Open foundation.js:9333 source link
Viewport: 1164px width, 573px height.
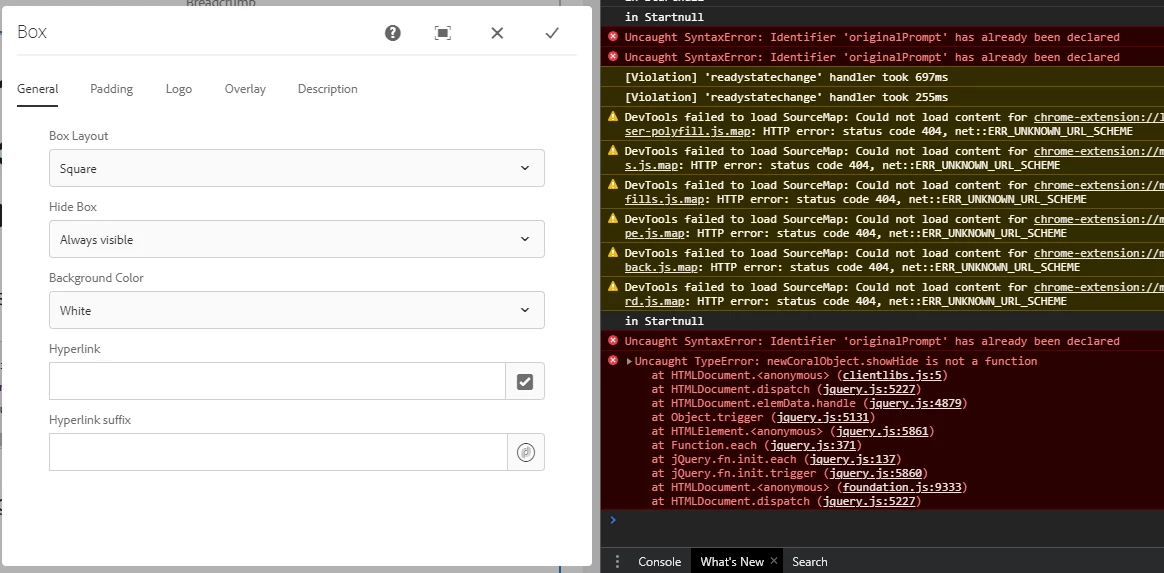click(x=901, y=488)
